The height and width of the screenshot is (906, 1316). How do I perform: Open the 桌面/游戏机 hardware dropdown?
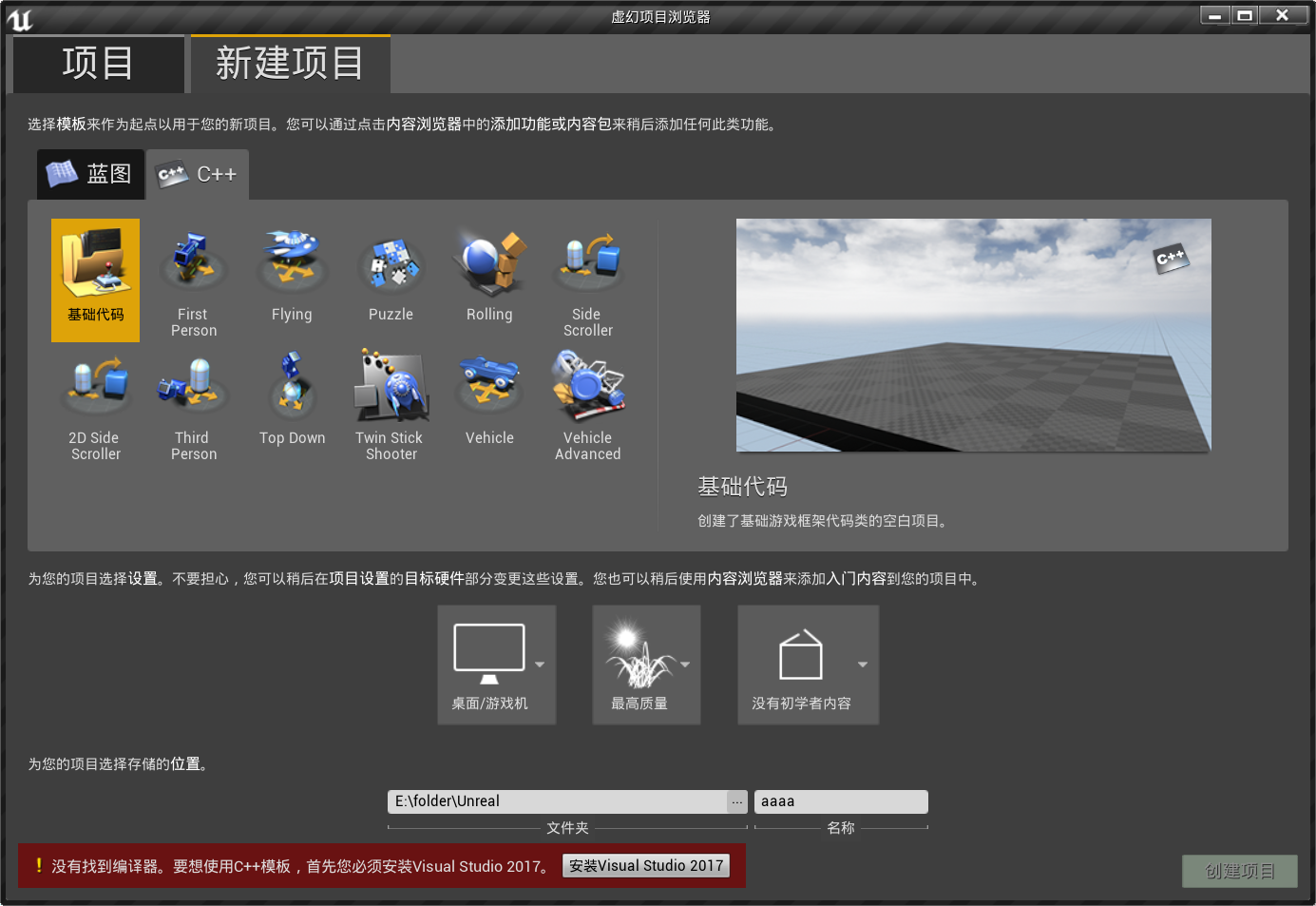point(496,665)
